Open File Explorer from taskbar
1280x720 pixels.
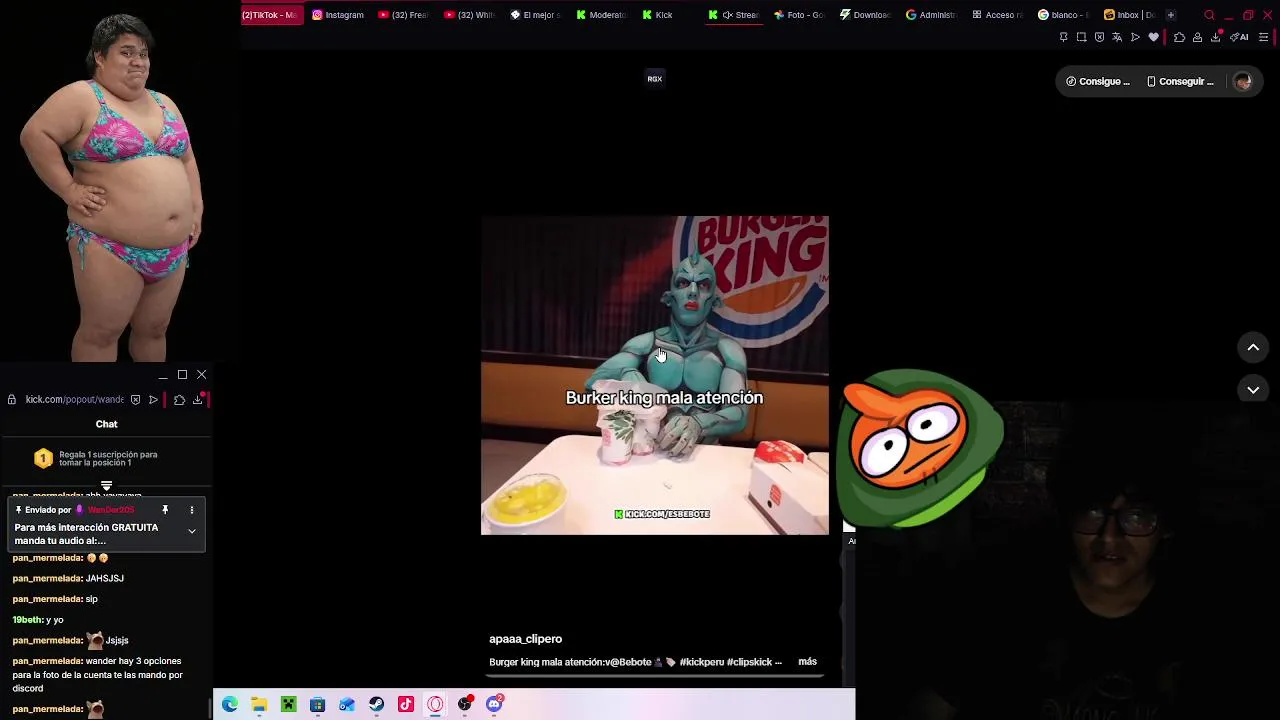(259, 705)
